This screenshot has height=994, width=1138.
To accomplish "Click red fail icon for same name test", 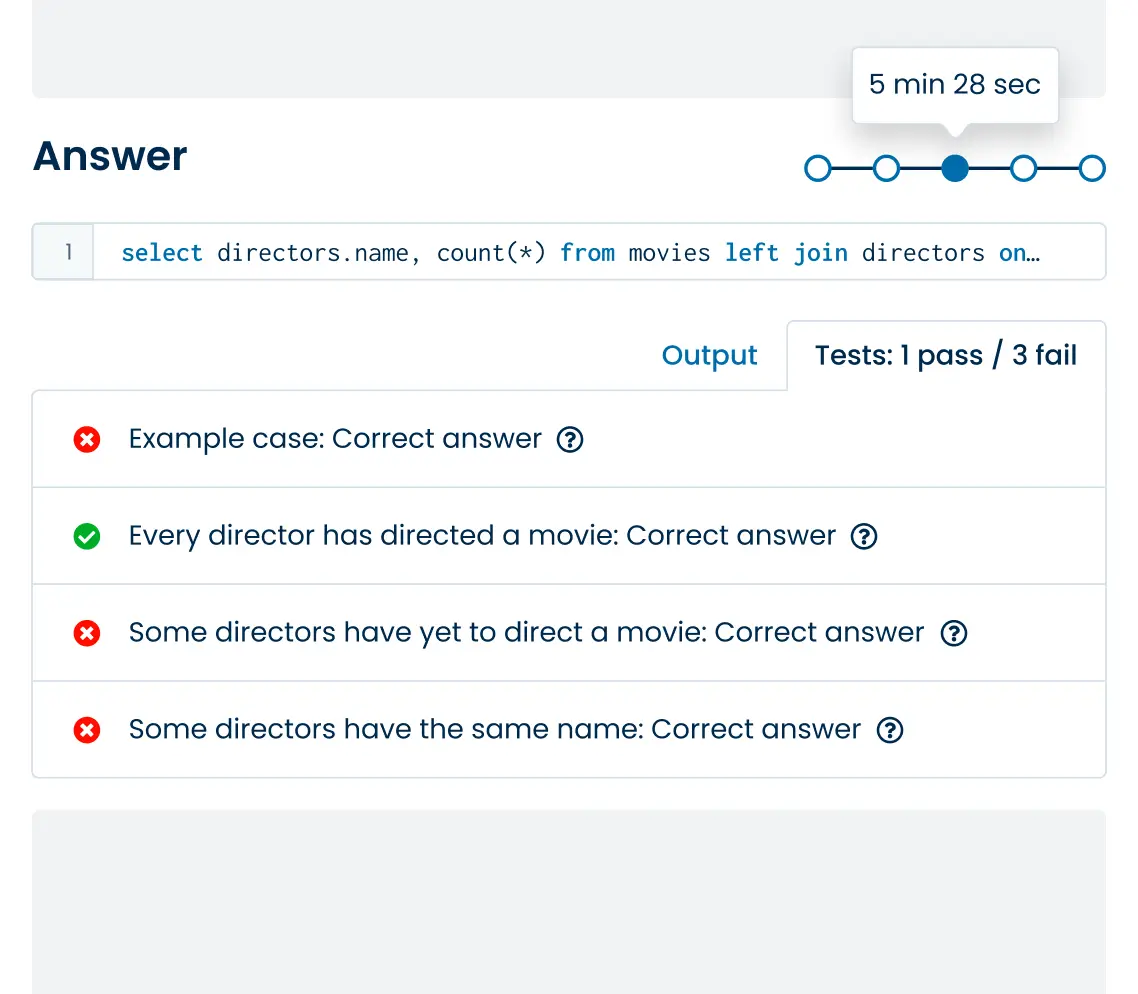I will tap(87, 730).
